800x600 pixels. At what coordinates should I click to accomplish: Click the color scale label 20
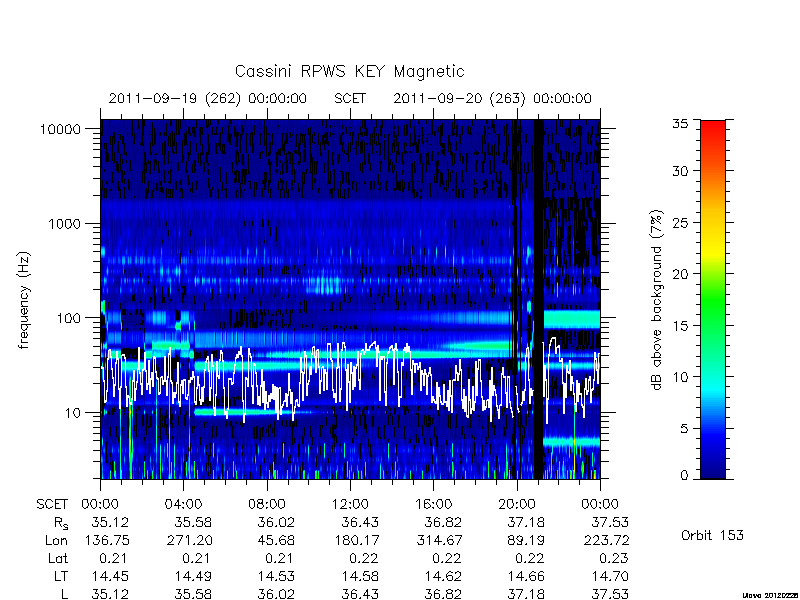pos(680,274)
